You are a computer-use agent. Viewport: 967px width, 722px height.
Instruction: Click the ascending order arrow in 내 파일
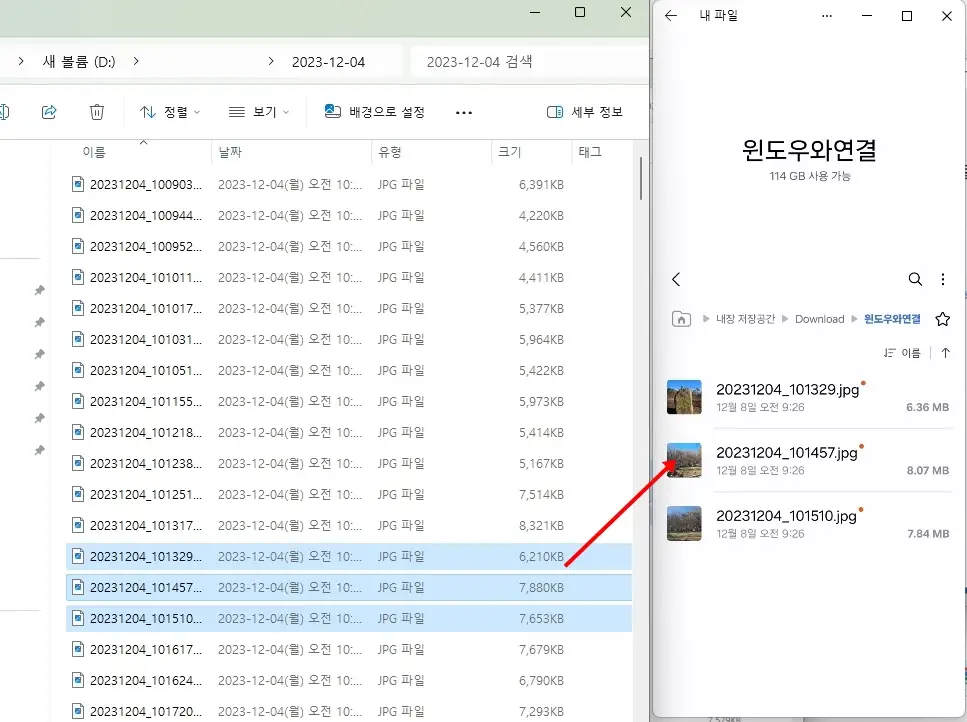pyautogui.click(x=946, y=352)
